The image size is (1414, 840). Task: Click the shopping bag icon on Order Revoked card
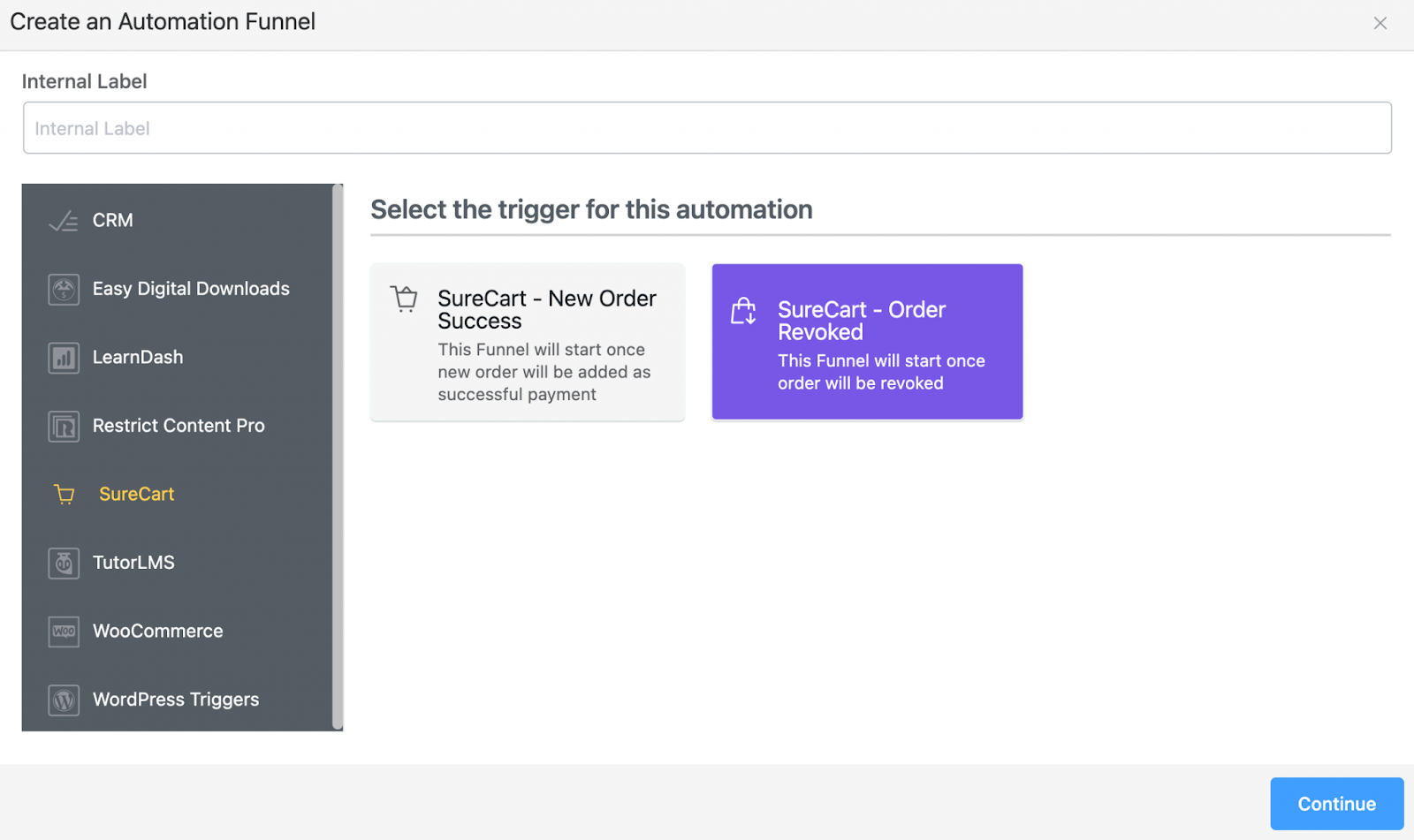tap(744, 311)
